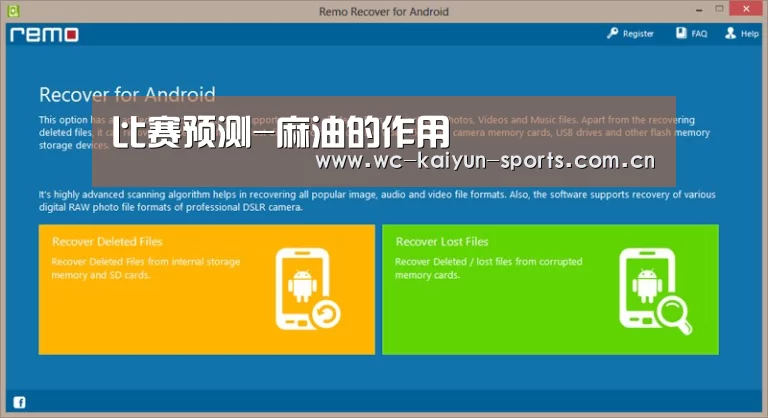Open the Register key icon
768x418 pixels.
pyautogui.click(x=612, y=33)
